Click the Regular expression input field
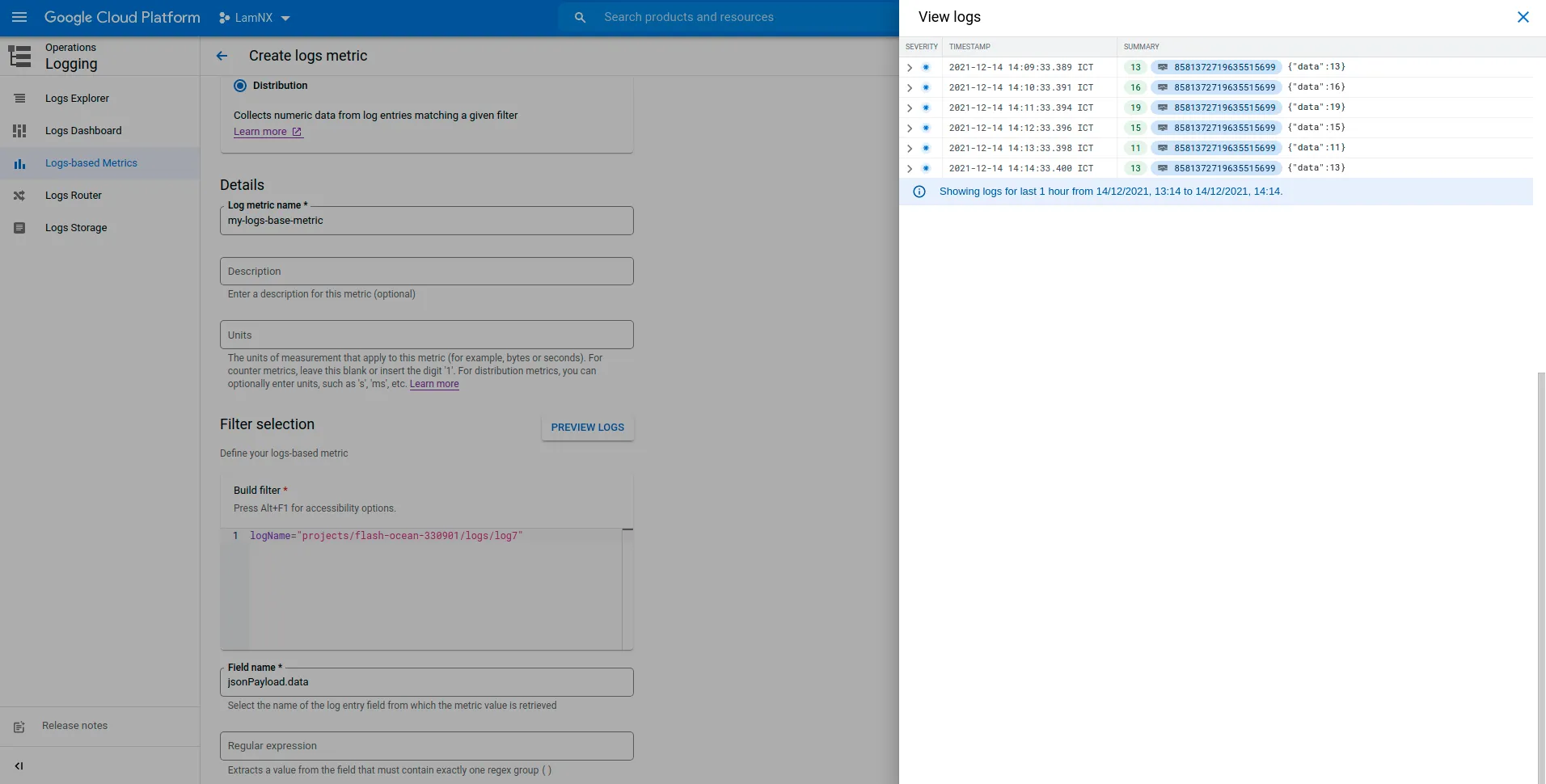1546x784 pixels. (x=427, y=746)
